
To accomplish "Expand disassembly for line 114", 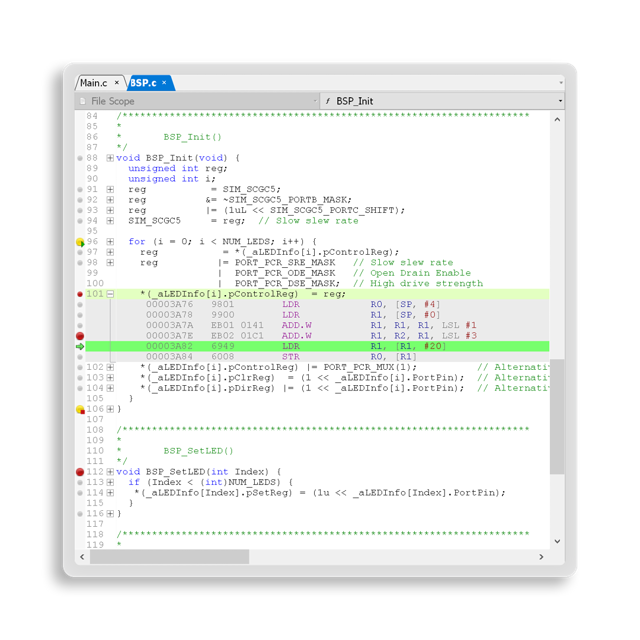I will [110, 493].
